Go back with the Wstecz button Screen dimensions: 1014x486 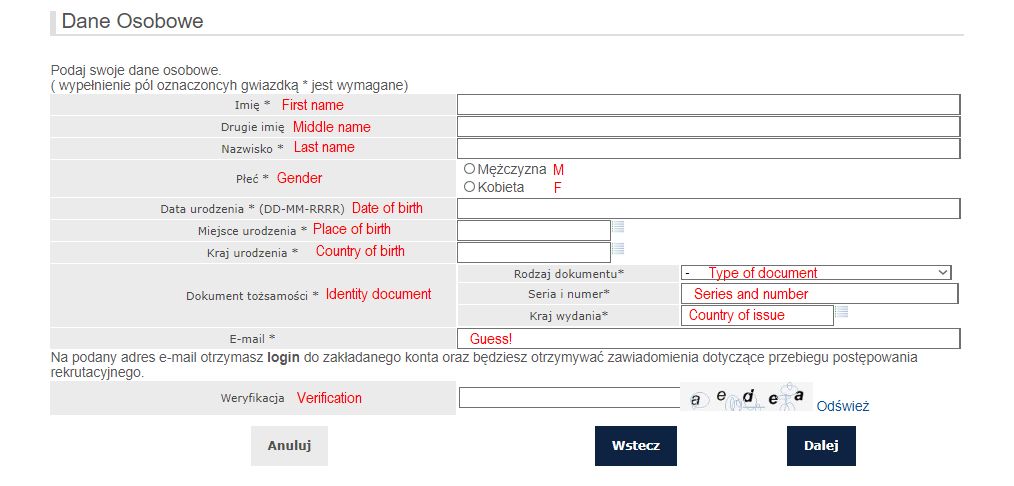point(635,446)
